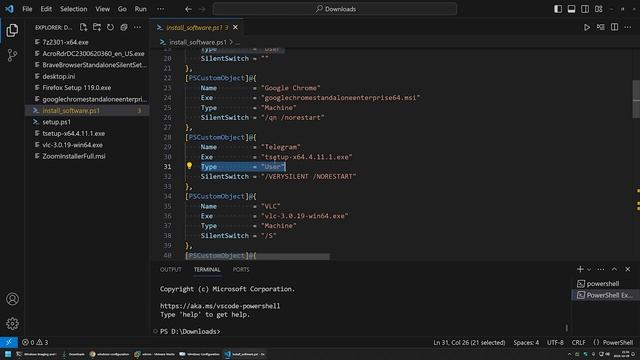Close the install_software.ps1 tab
Viewport: 640px width, 360px height.
[236, 27]
